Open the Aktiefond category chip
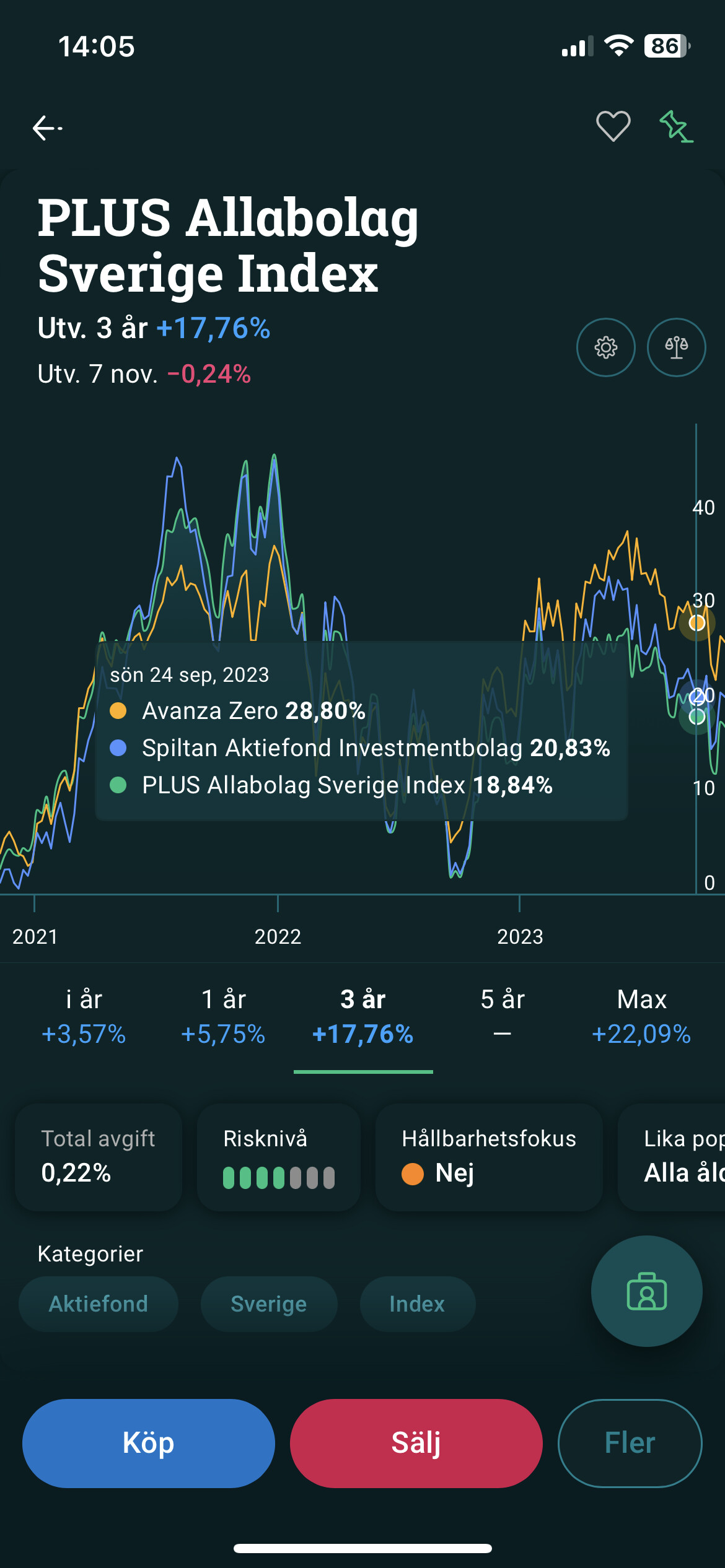 (99, 1304)
